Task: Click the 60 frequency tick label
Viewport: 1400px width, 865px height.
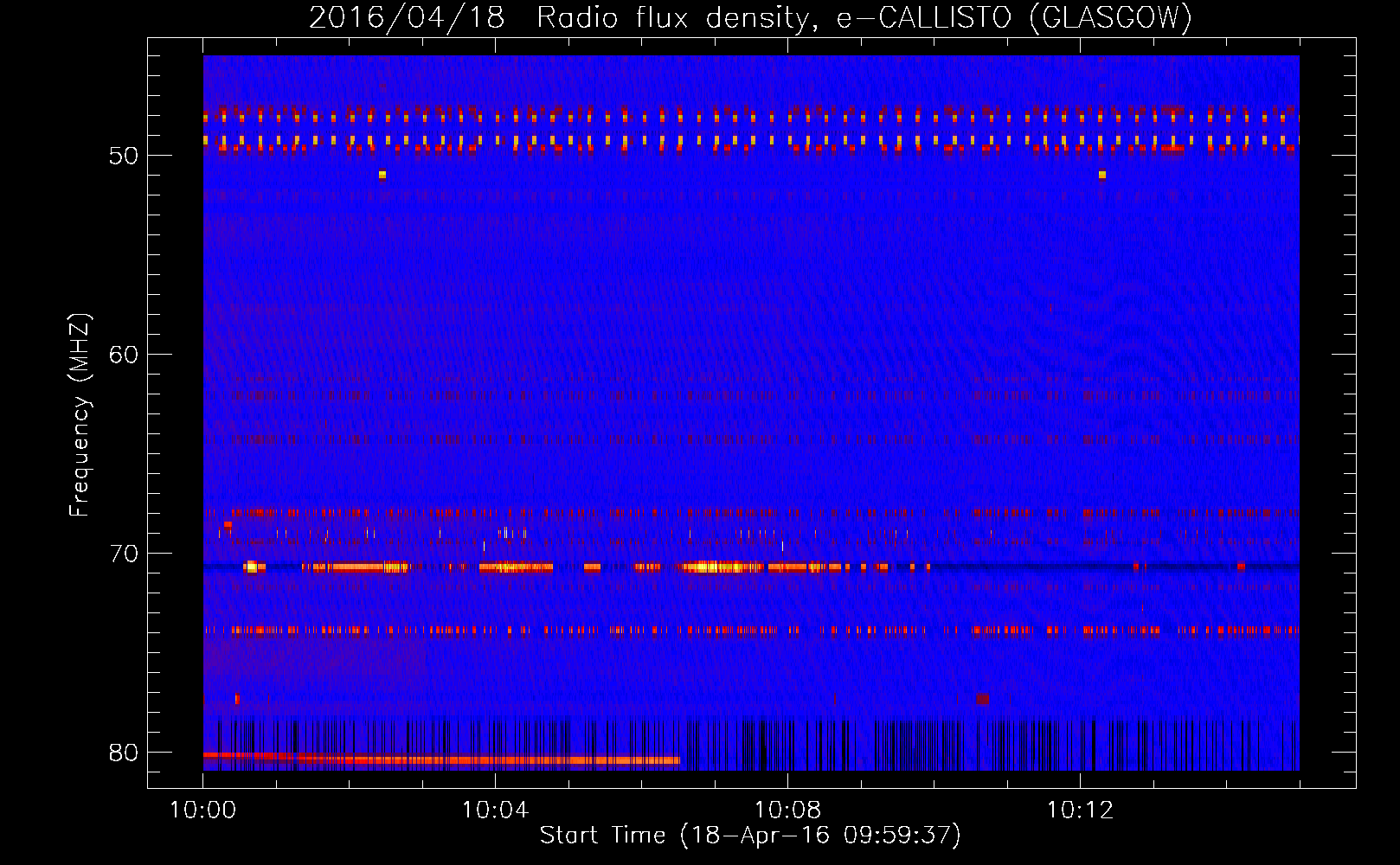Action: (124, 356)
